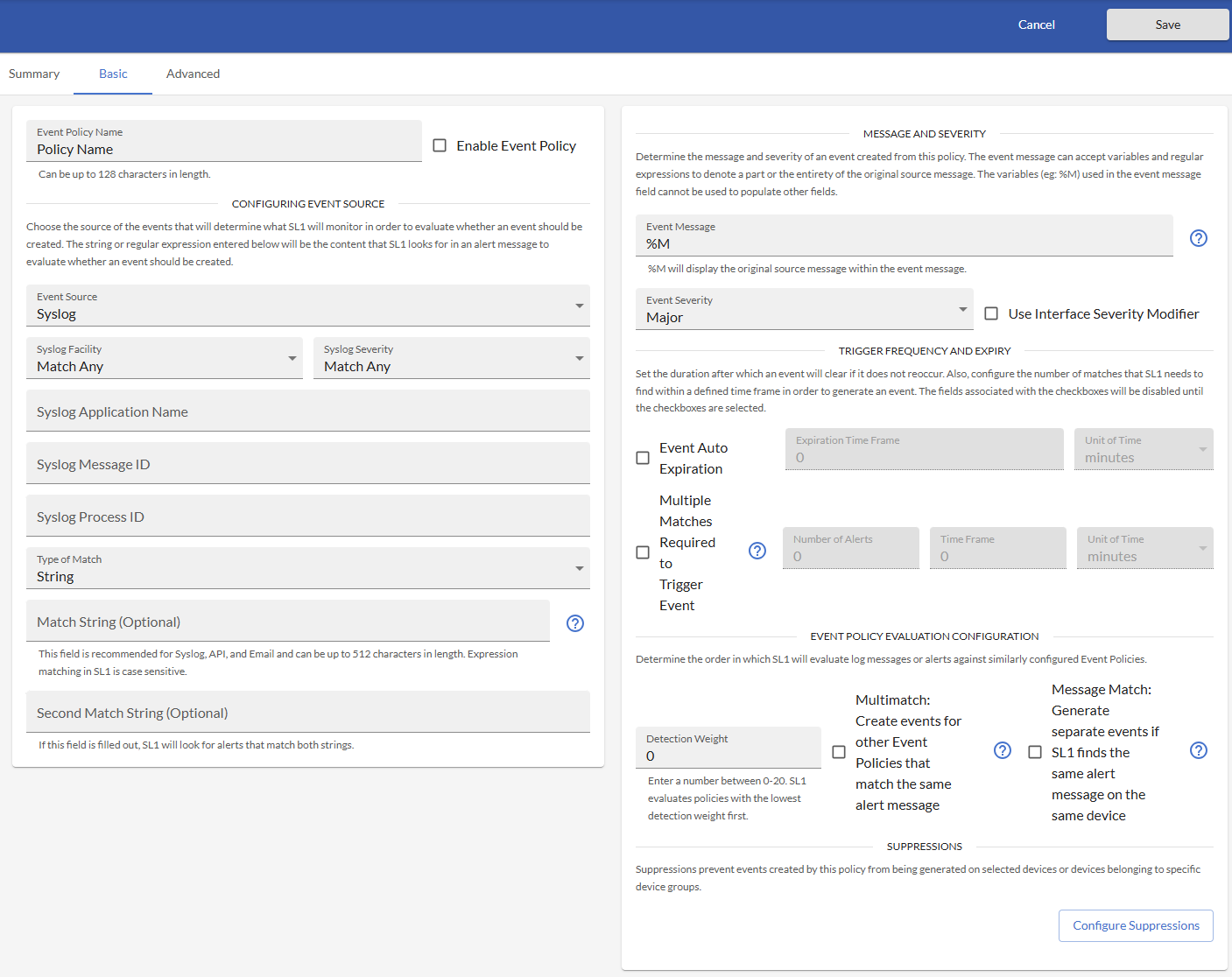Expand the Type of Match dropdown
Image resolution: width=1232 pixels, height=977 pixels.
[307, 569]
